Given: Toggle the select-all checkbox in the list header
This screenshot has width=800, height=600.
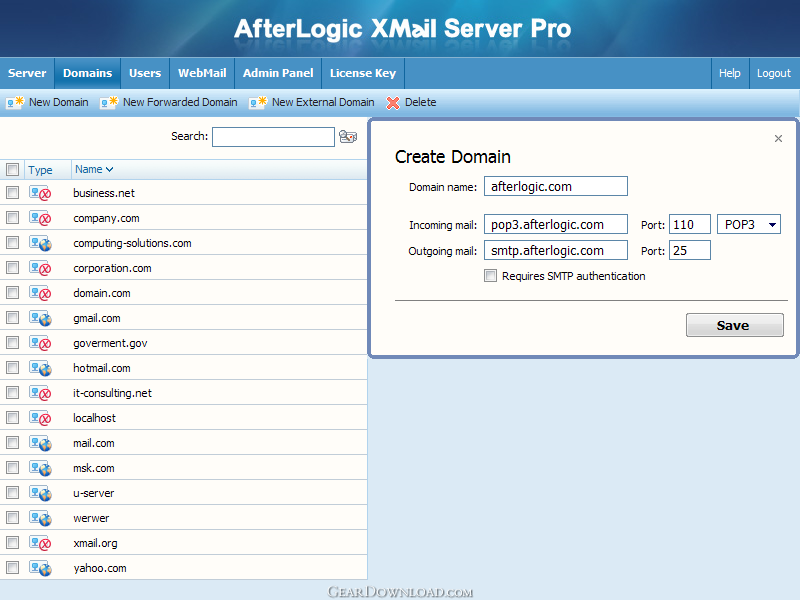Looking at the screenshot, I should click(13, 169).
